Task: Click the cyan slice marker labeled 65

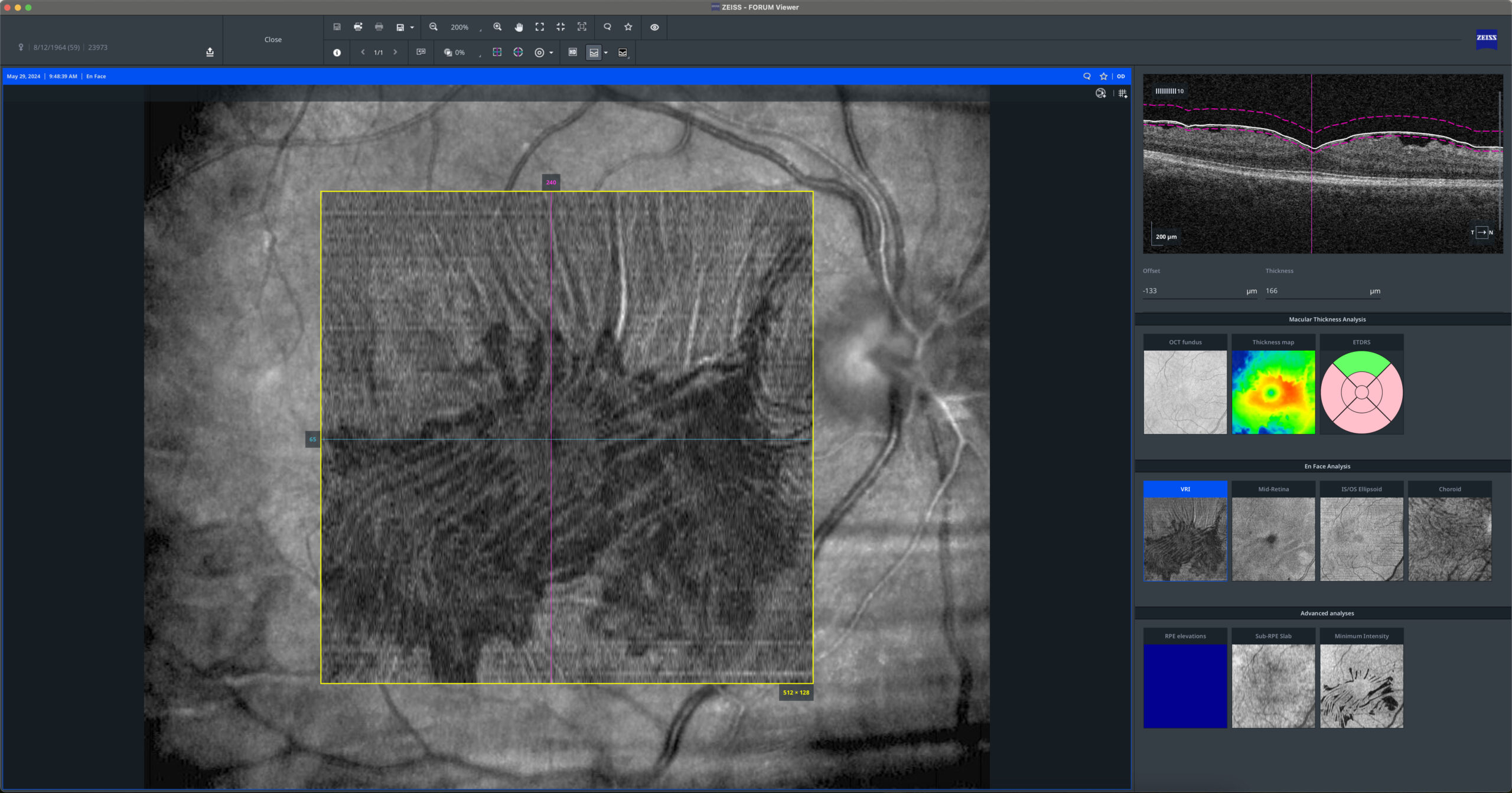Action: tap(312, 439)
